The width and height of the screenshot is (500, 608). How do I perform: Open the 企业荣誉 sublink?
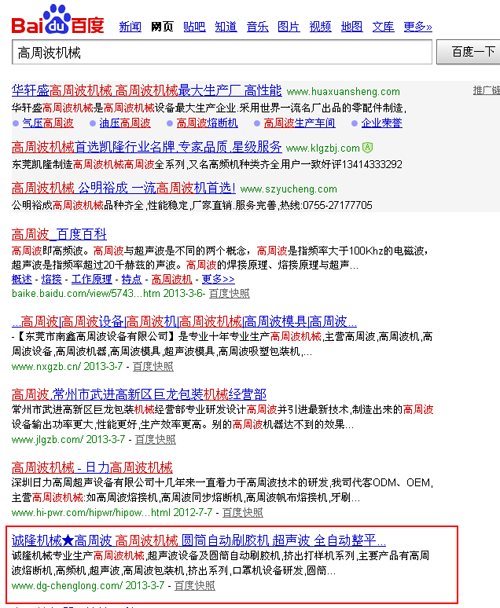(382, 123)
